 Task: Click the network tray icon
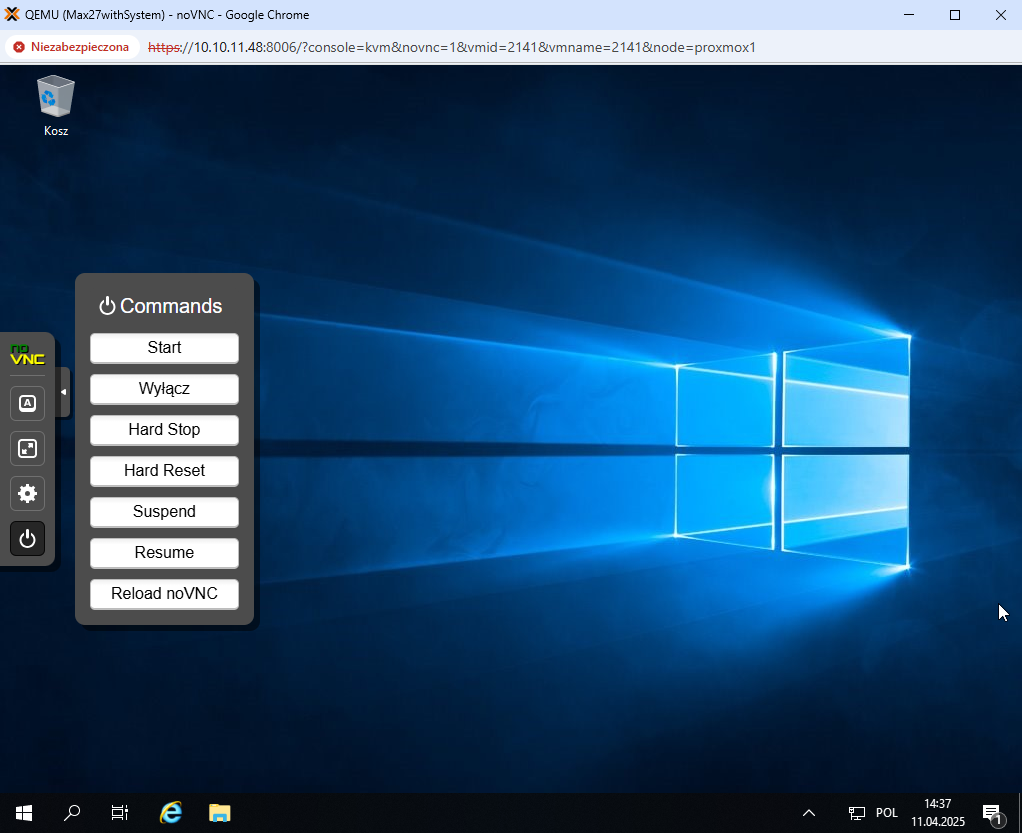point(856,813)
